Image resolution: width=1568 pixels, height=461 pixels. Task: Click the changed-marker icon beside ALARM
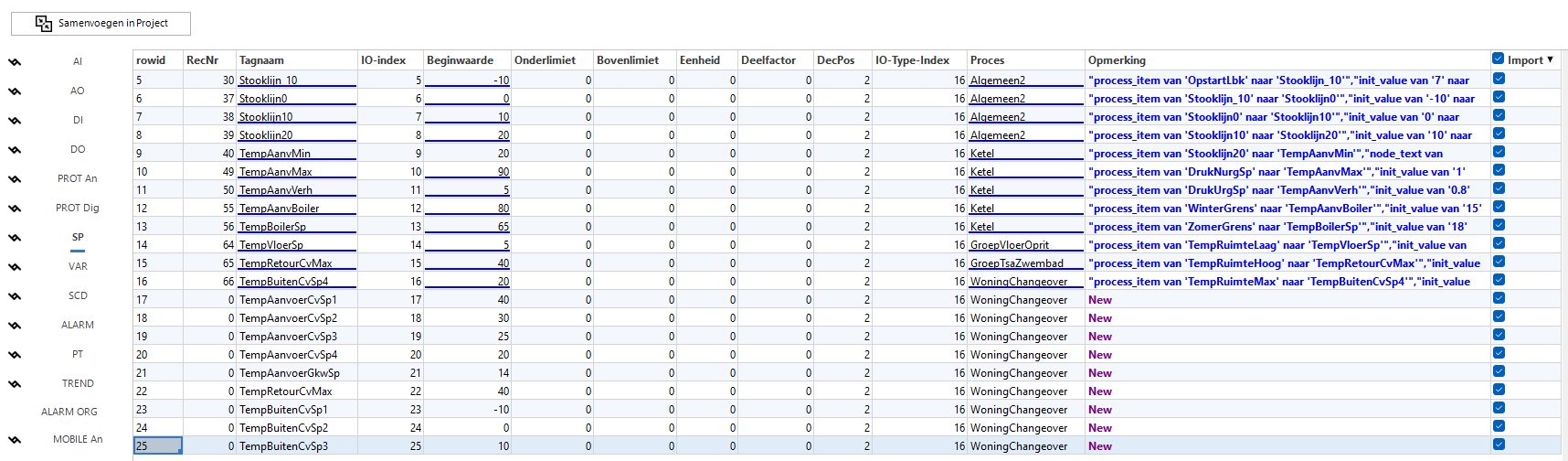tap(15, 326)
